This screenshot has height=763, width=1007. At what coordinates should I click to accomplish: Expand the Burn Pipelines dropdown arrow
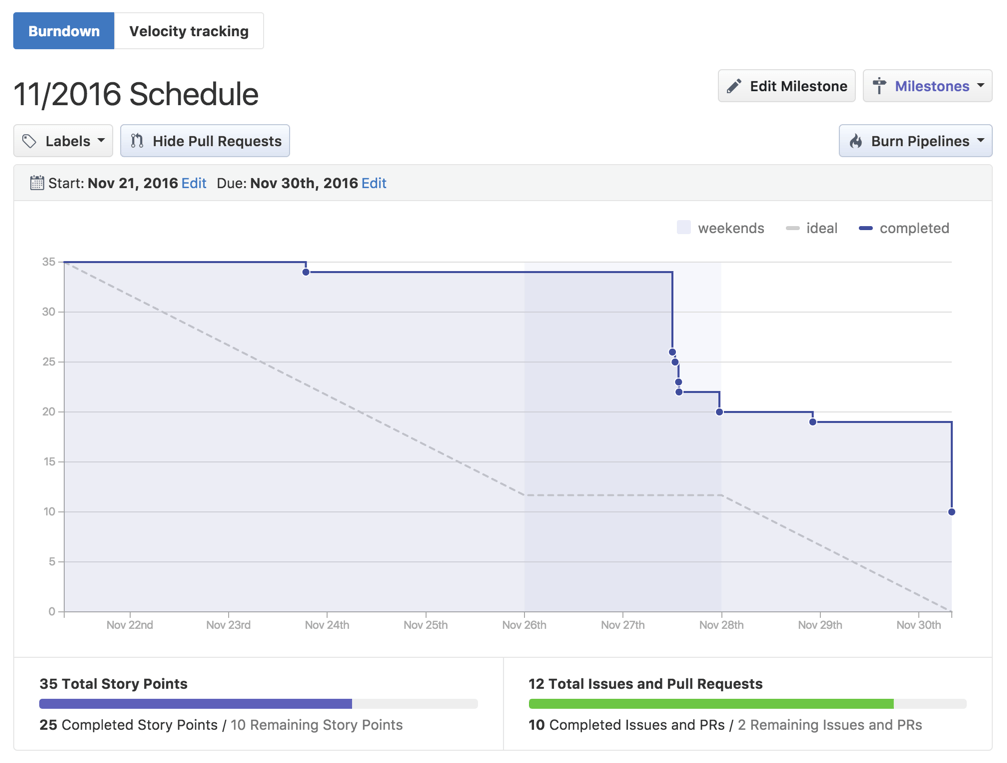click(981, 141)
